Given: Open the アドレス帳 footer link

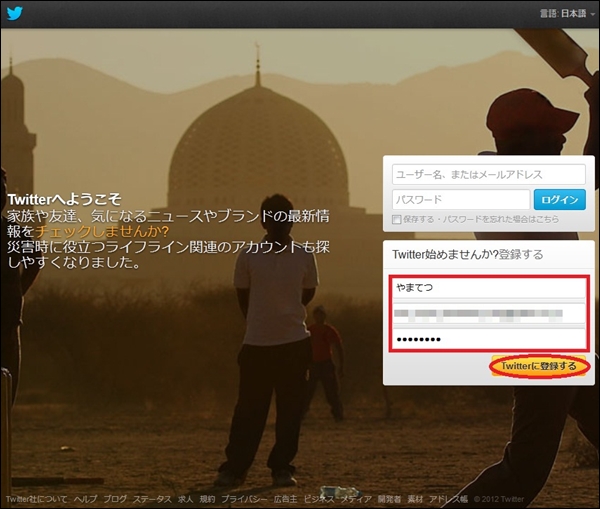Looking at the screenshot, I should (x=448, y=499).
